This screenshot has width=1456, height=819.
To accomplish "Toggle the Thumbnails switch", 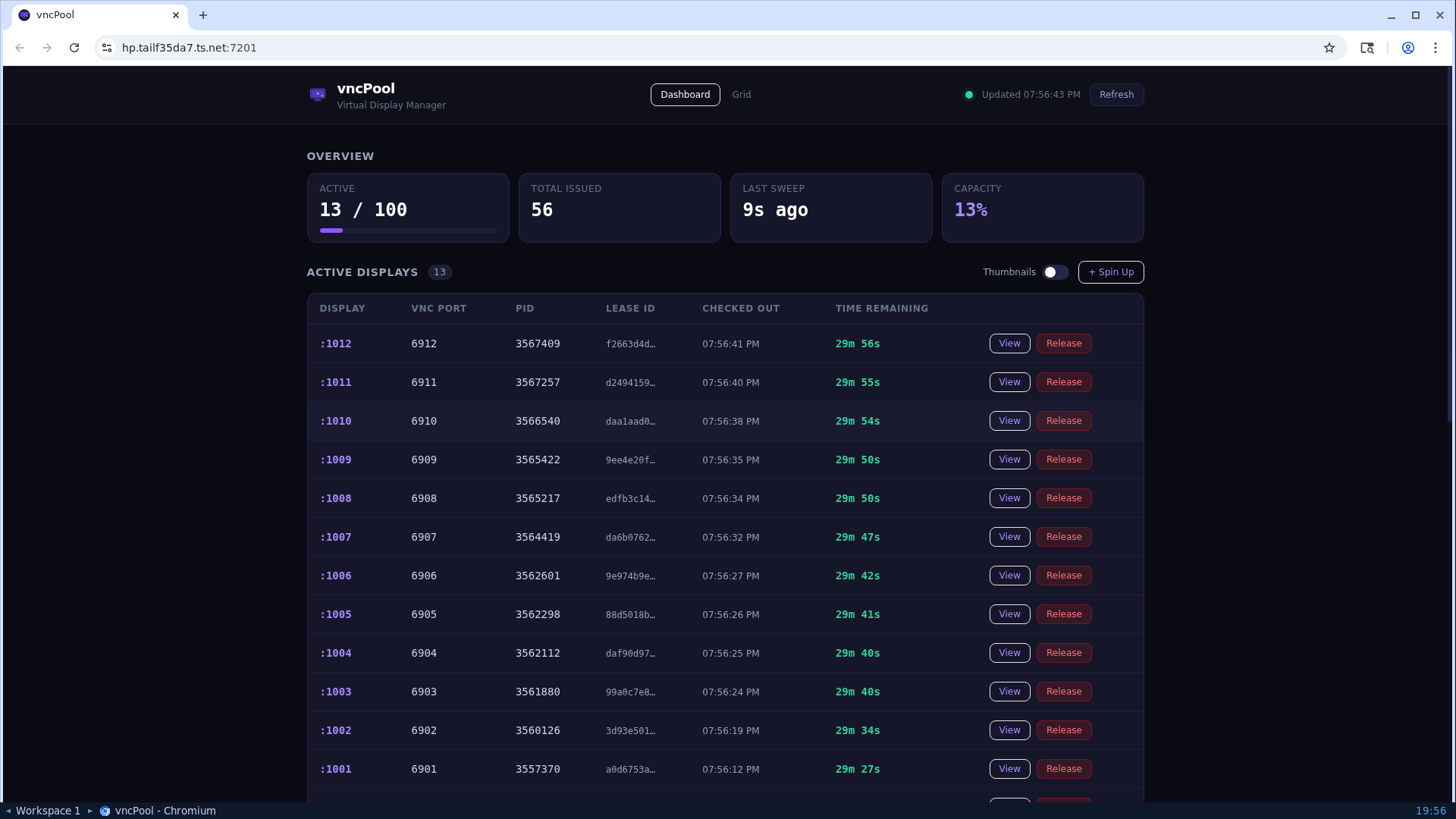I will (1055, 272).
